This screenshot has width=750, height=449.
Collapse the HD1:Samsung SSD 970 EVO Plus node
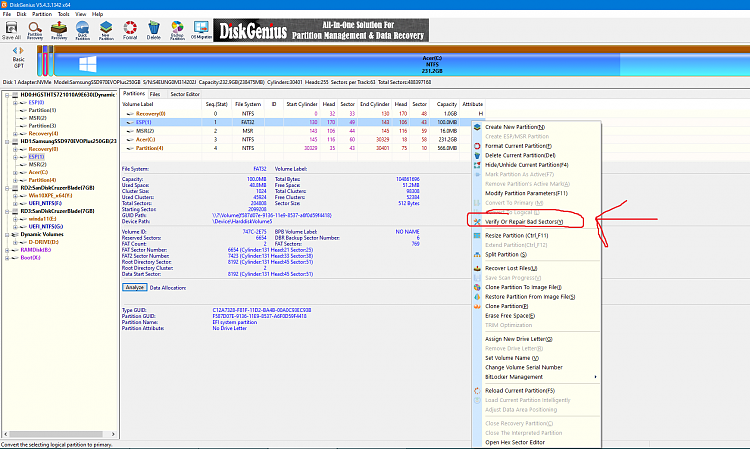coord(6,141)
